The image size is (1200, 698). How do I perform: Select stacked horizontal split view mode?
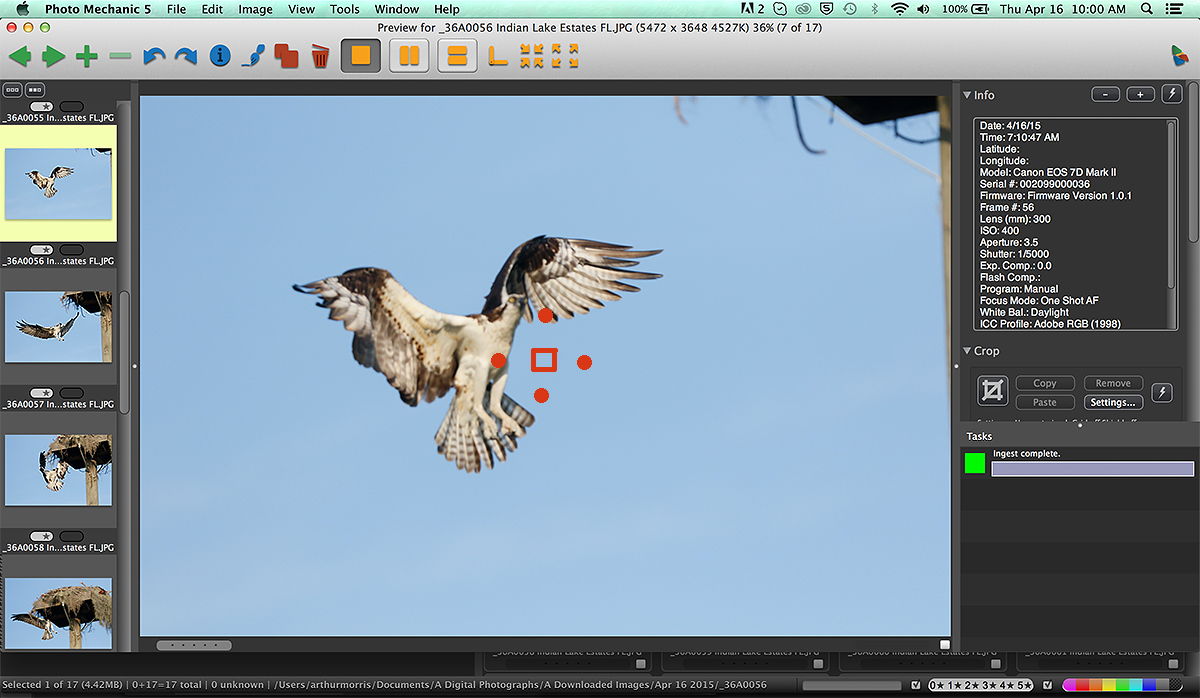coord(457,56)
